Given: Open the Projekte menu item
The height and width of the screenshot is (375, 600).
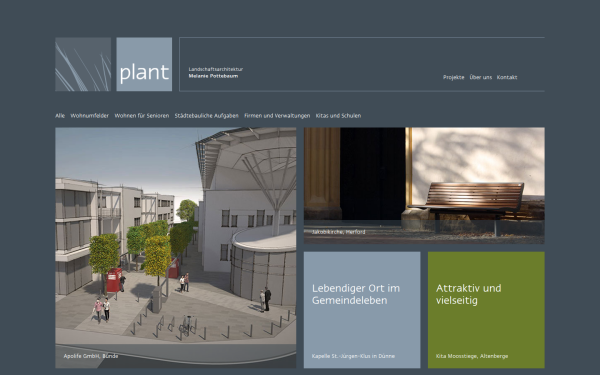Looking at the screenshot, I should [453, 77].
